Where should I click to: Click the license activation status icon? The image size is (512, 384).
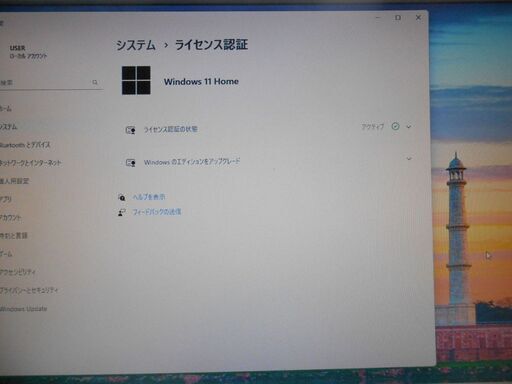130,130
